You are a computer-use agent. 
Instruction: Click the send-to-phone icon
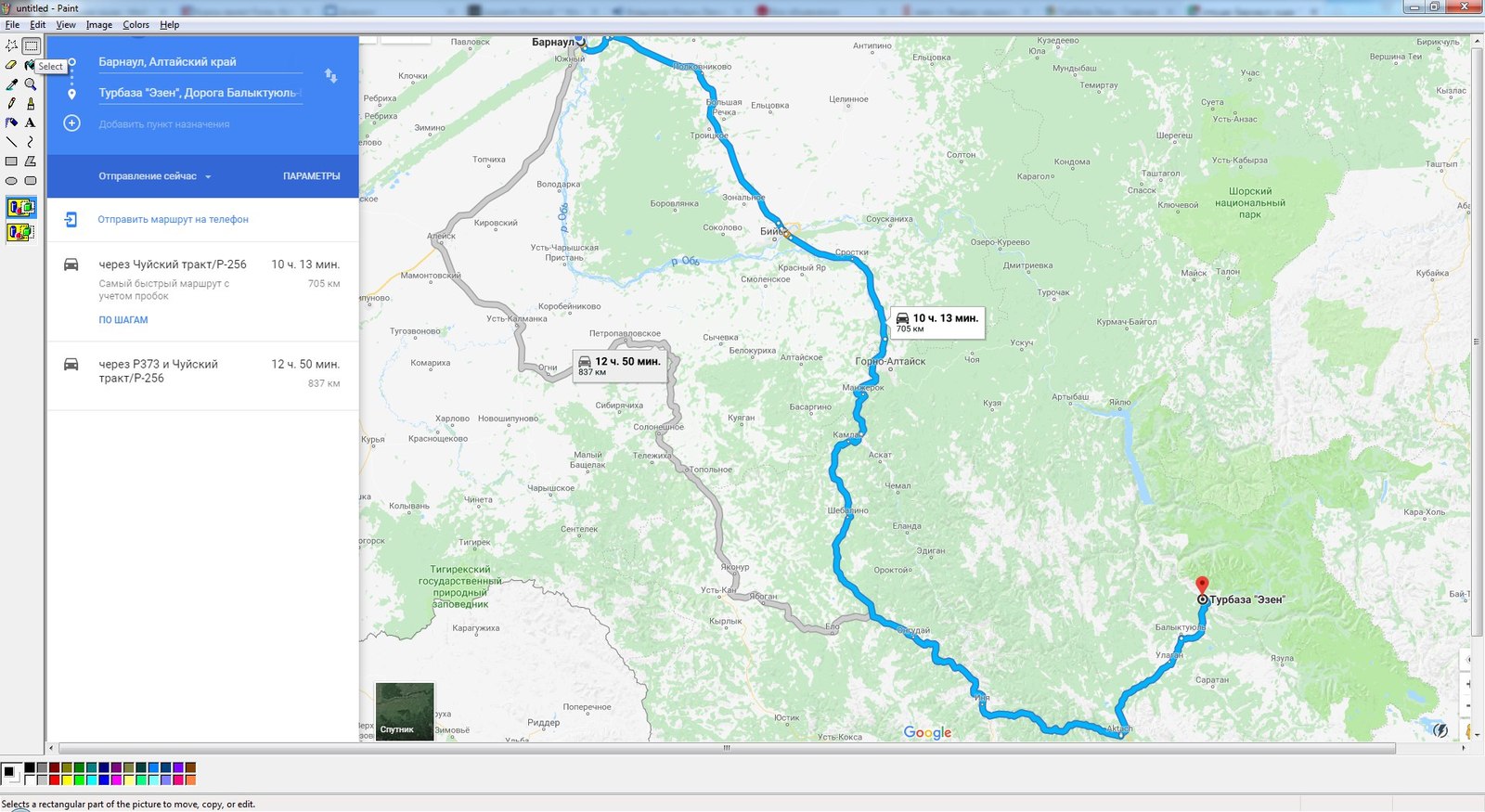tap(71, 220)
